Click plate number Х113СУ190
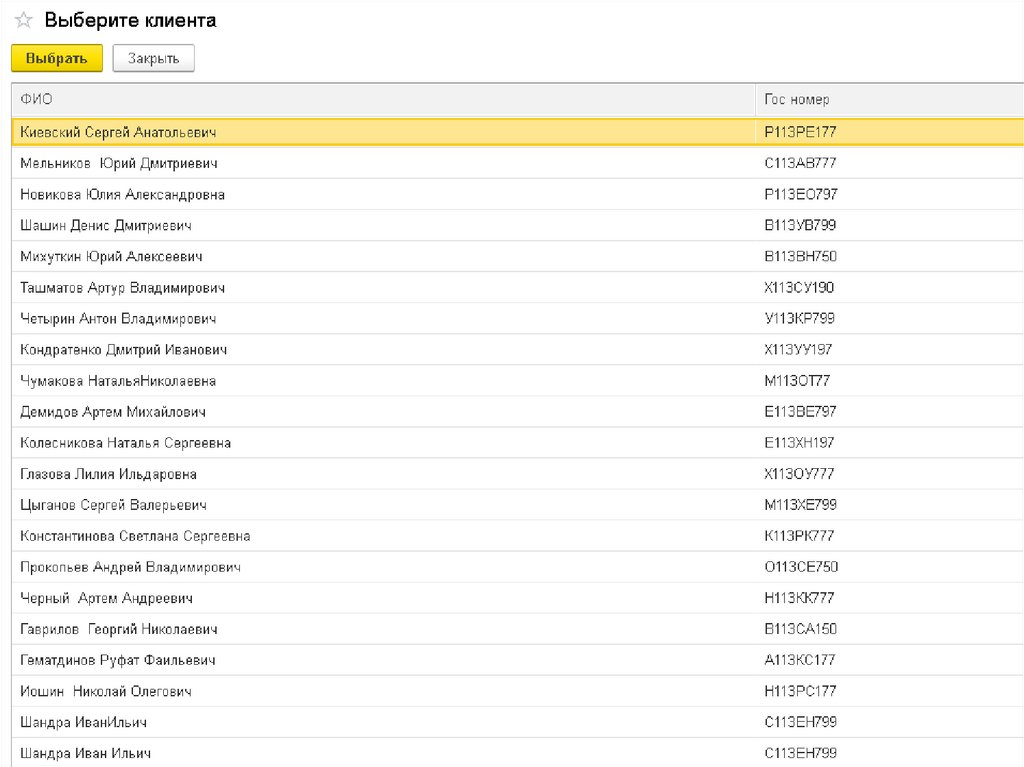This screenshot has height=767, width=1024. tap(798, 288)
